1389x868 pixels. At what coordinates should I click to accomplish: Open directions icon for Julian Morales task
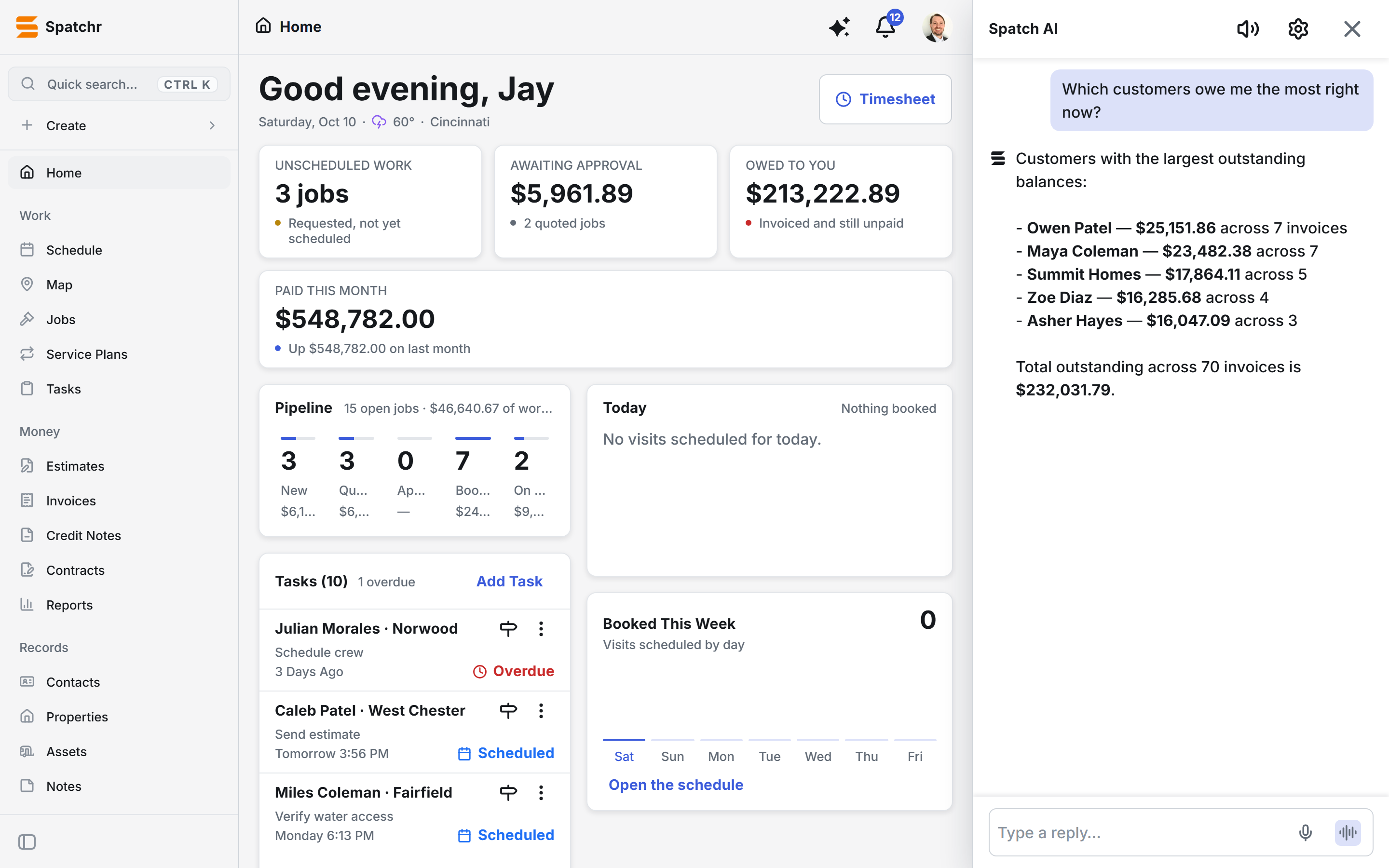point(508,629)
